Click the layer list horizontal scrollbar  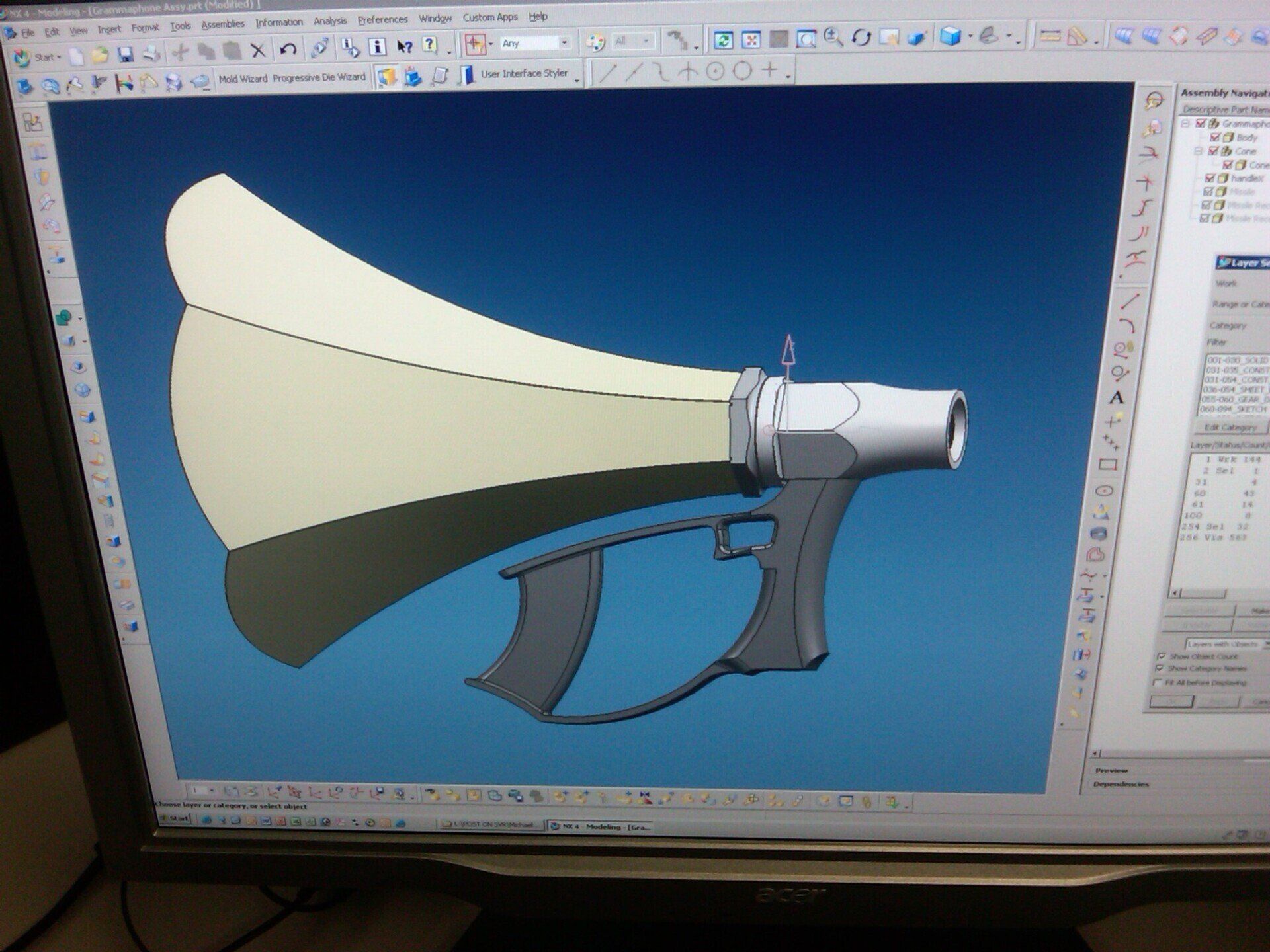pyautogui.click(x=1204, y=593)
